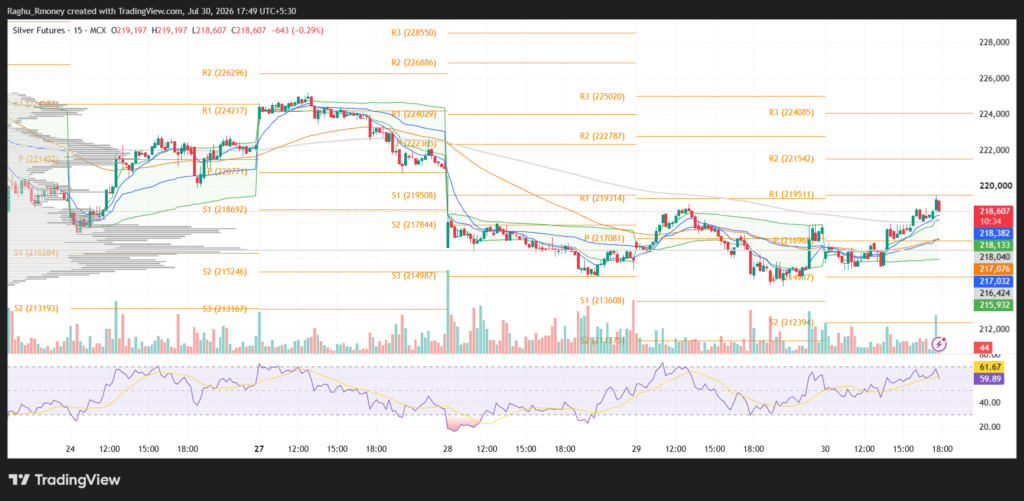Click the S3 (213167) pivot label

pos(225,308)
